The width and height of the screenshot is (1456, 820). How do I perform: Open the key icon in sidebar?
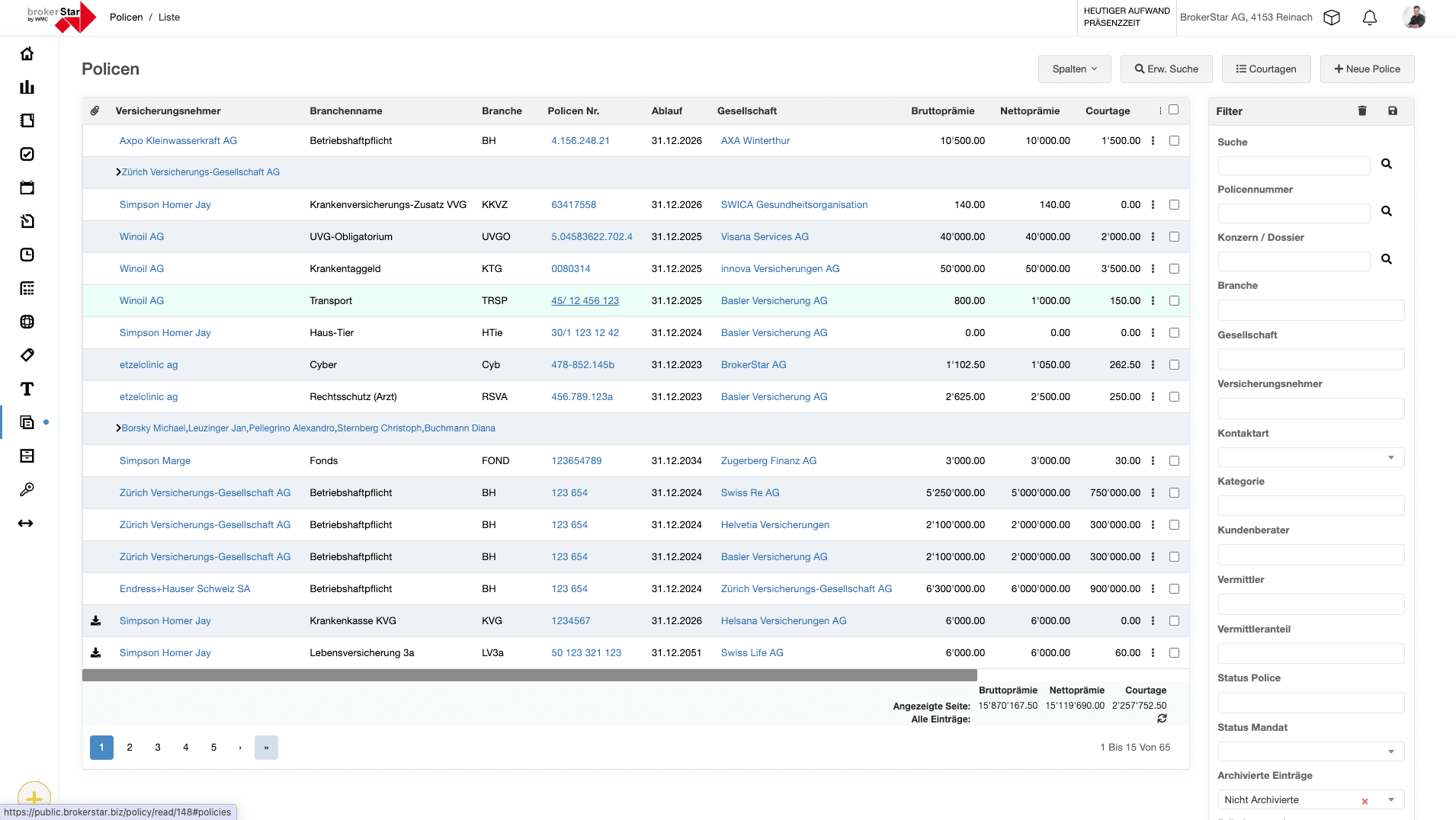27,490
